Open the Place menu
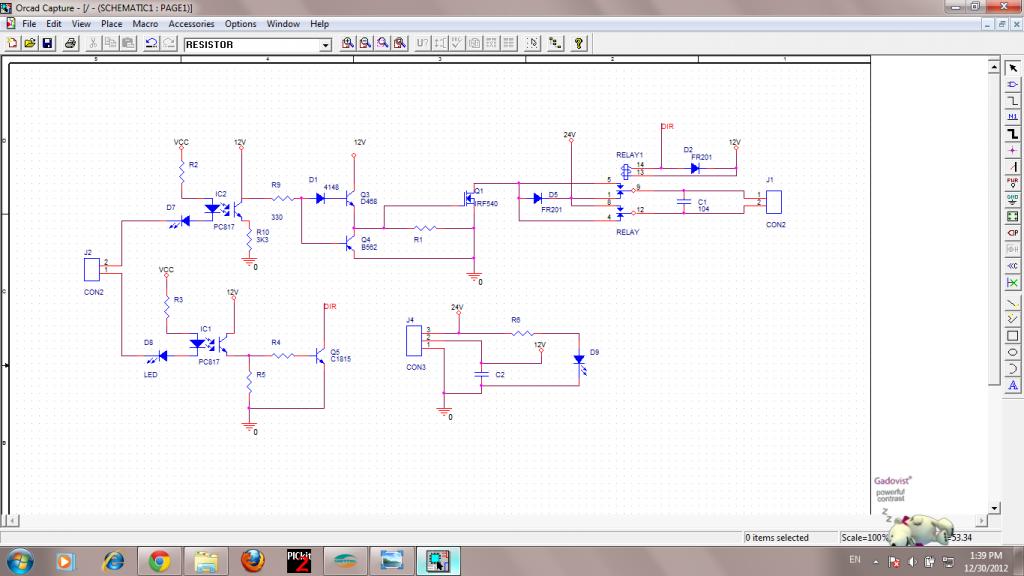The width and height of the screenshot is (1024, 576). [111, 23]
